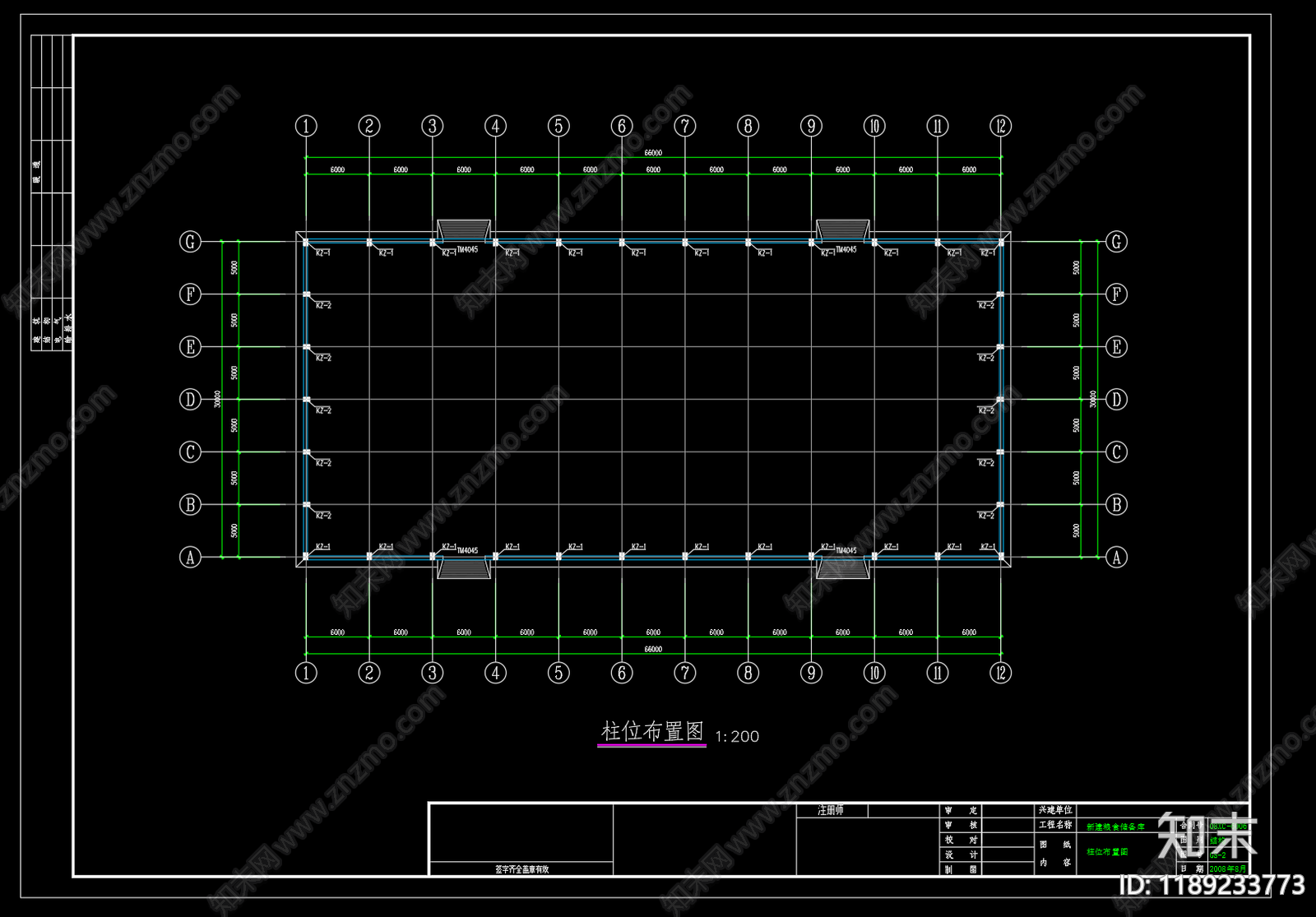Image resolution: width=1316 pixels, height=917 pixels.
Task: Click the 制图 cell in title block
Action: (x=961, y=869)
